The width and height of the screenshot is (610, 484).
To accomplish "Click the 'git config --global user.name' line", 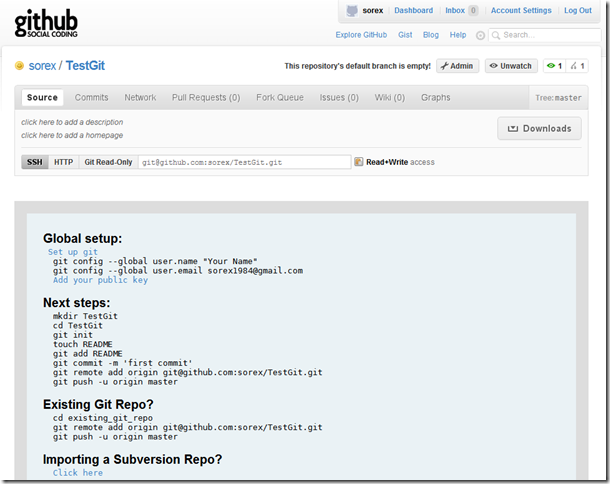I will 155,261.
